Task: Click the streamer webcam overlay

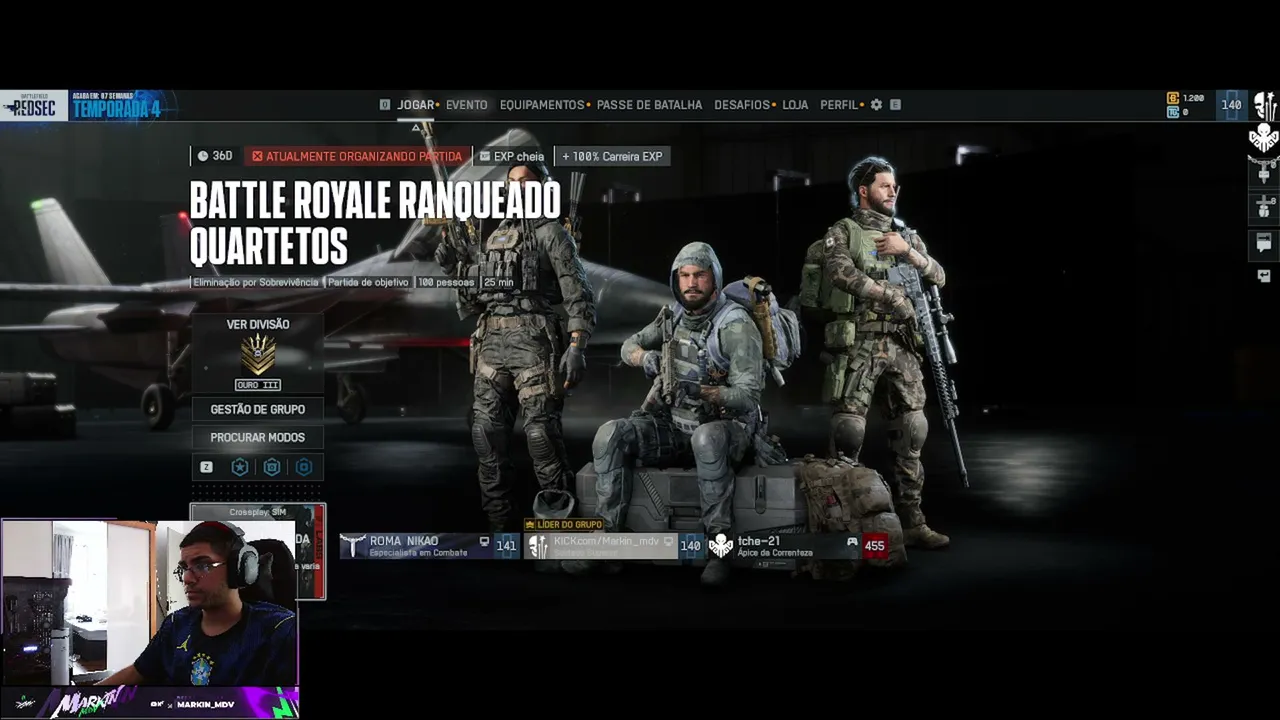Action: (x=150, y=601)
